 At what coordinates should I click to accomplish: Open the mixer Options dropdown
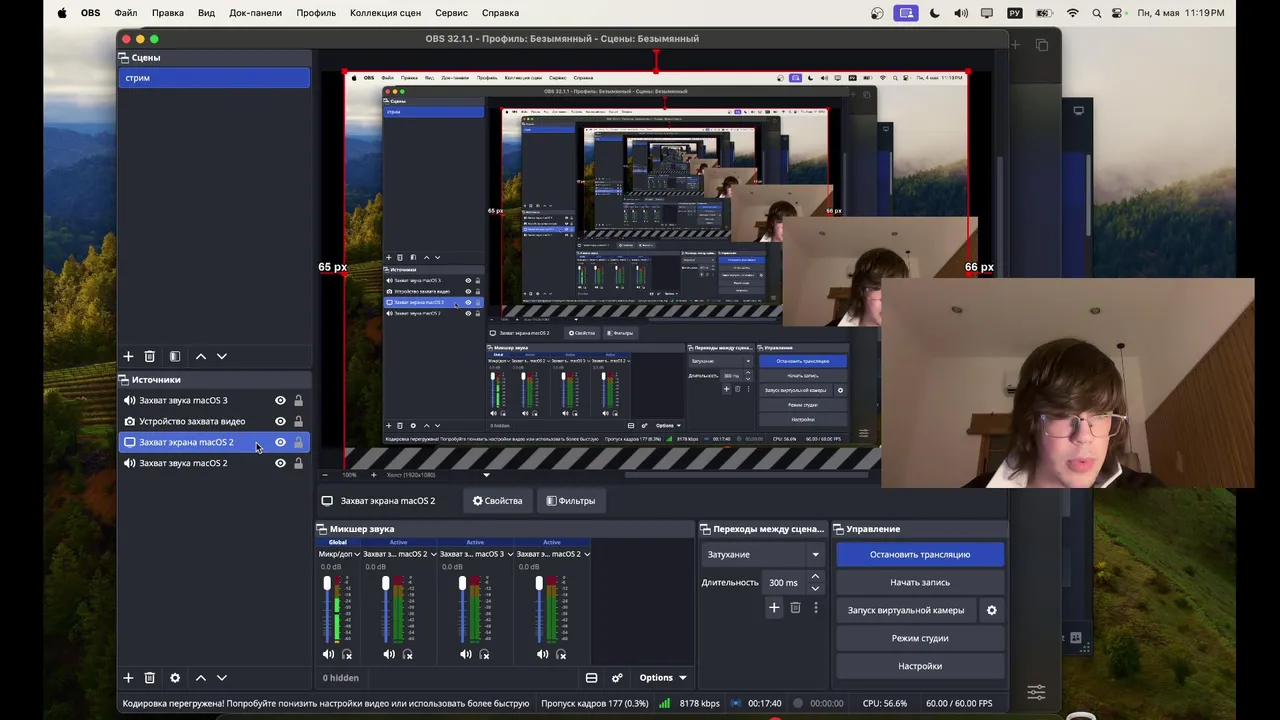(663, 678)
